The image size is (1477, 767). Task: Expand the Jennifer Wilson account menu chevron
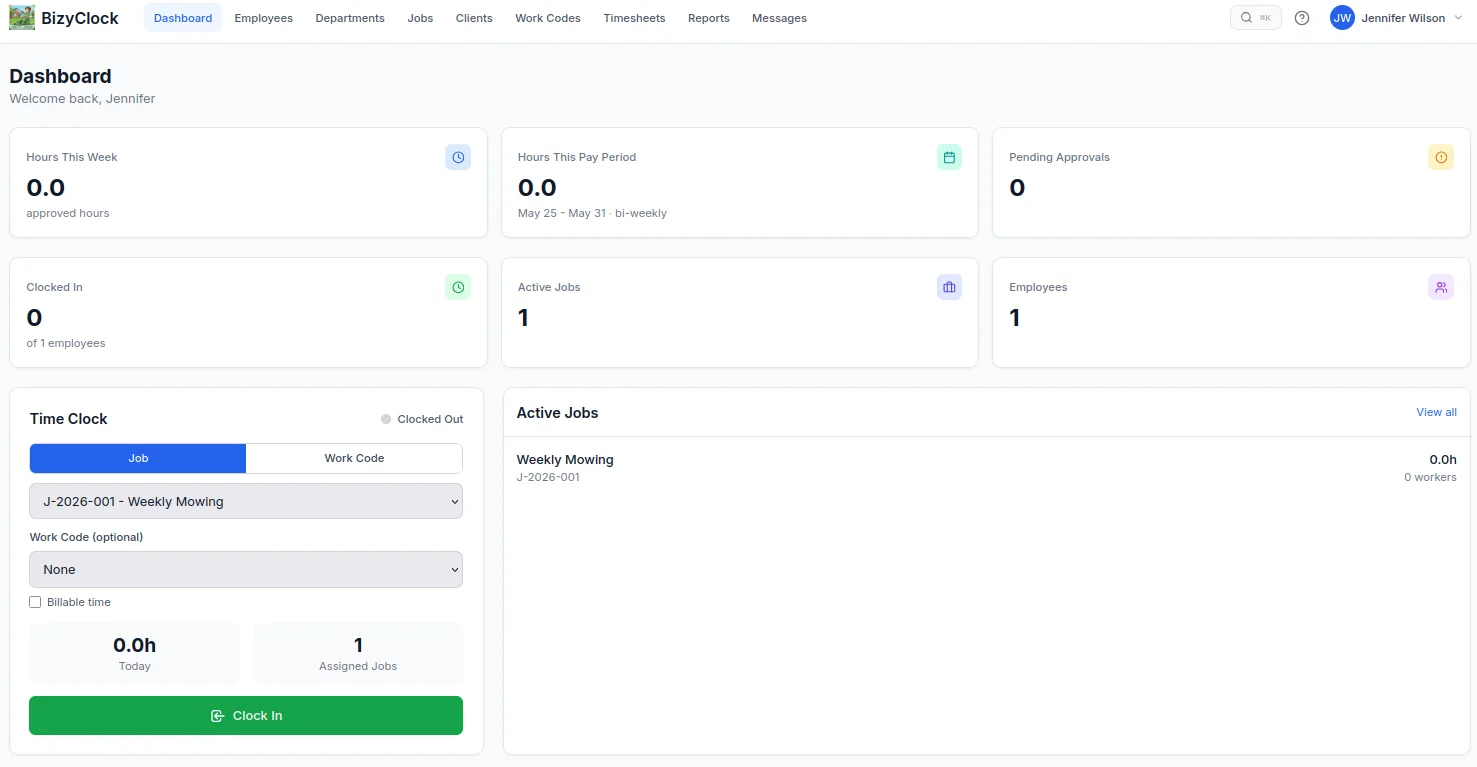point(1457,18)
